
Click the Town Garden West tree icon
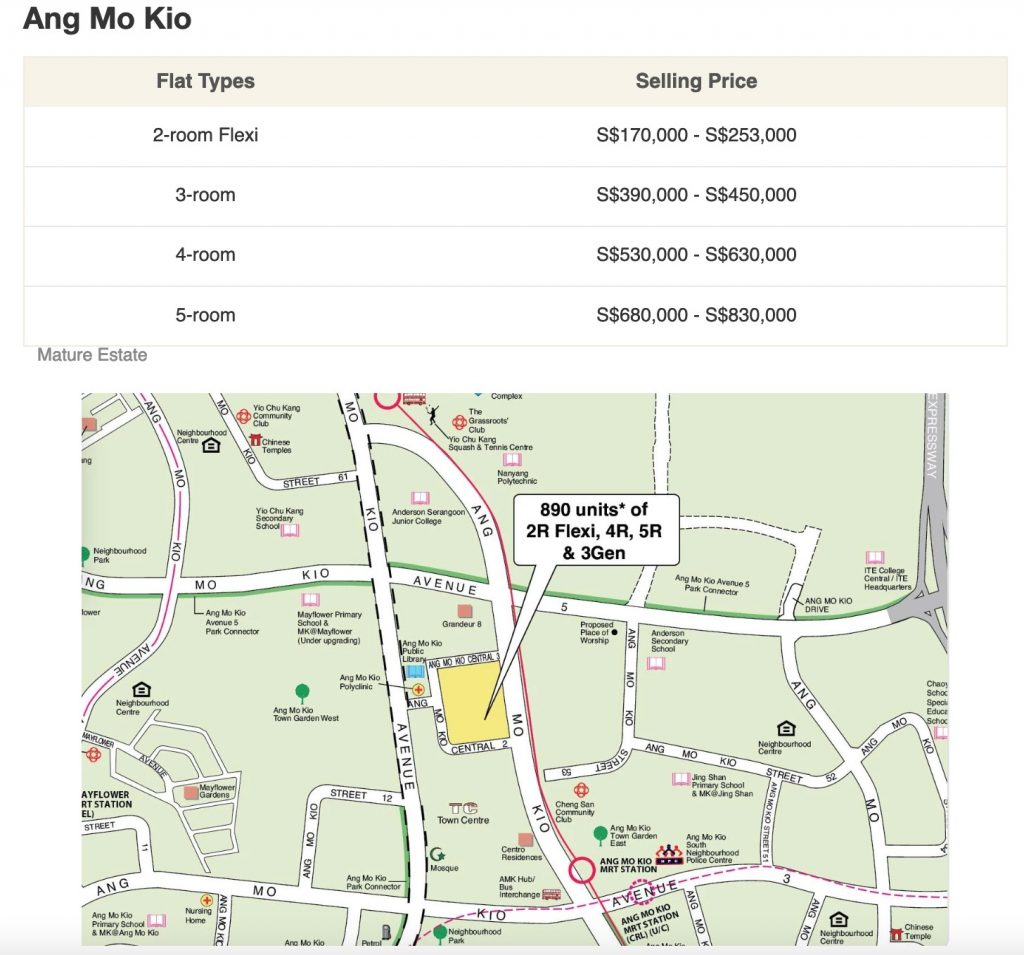pos(302,691)
